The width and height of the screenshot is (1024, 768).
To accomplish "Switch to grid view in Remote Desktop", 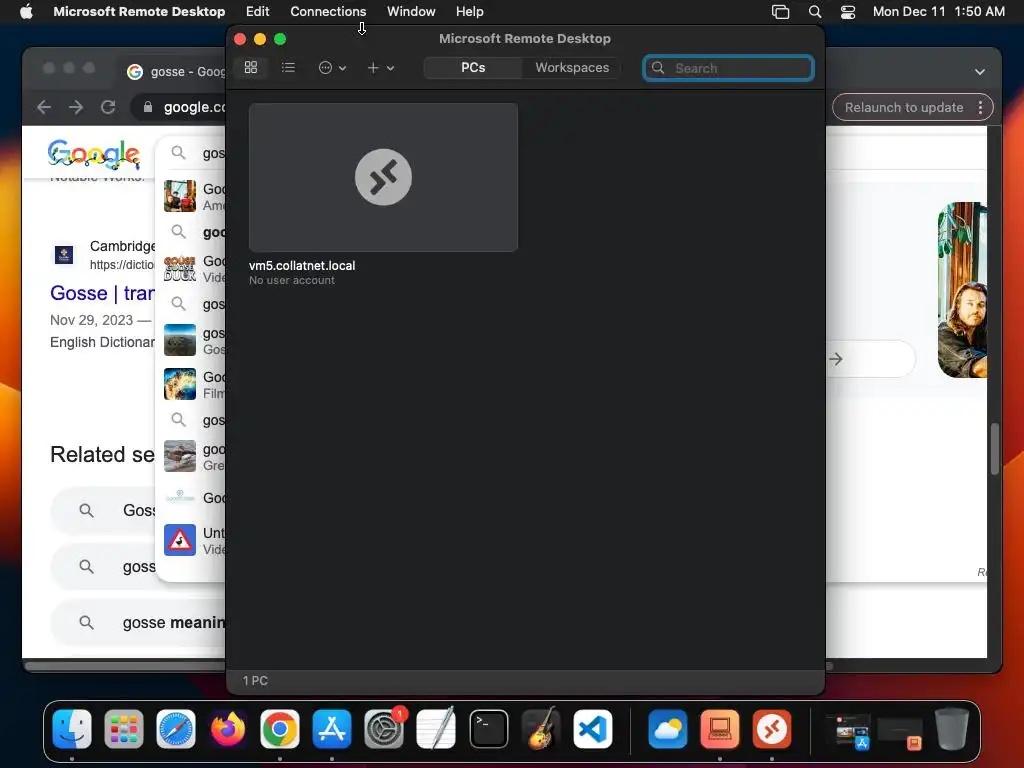I will tap(251, 67).
